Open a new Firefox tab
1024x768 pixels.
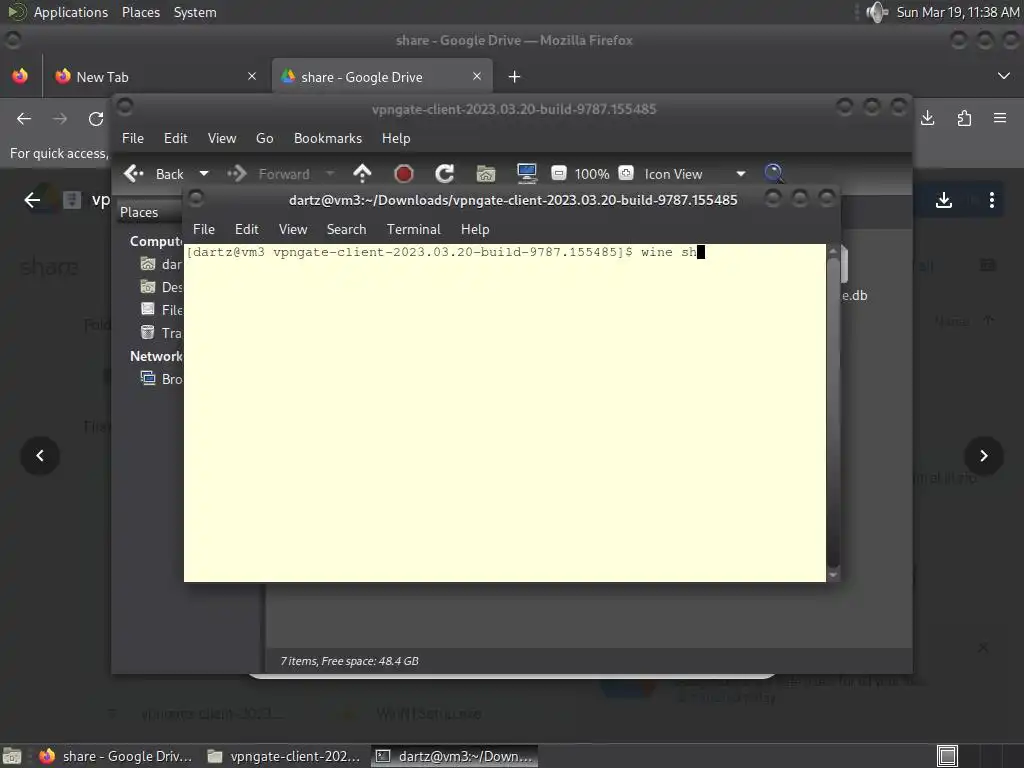[x=515, y=77]
